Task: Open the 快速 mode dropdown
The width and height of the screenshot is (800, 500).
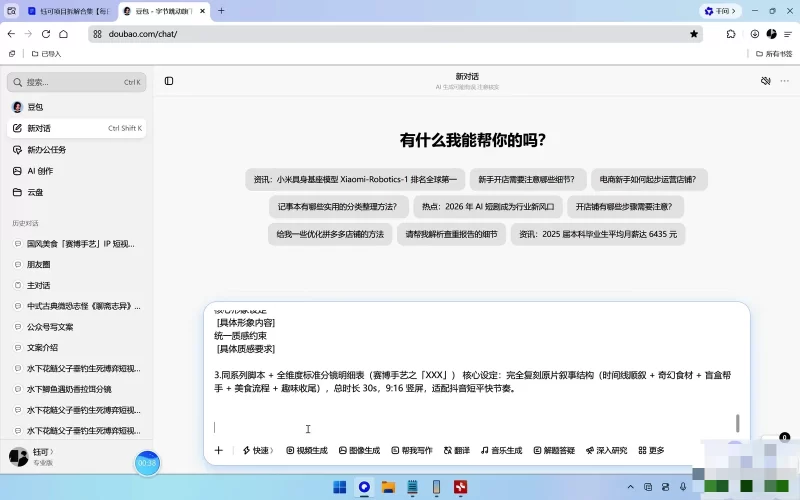Action: coord(258,451)
